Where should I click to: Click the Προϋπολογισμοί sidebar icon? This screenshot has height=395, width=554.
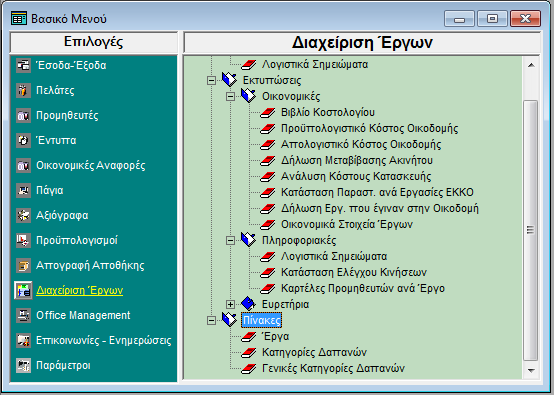(x=23, y=241)
